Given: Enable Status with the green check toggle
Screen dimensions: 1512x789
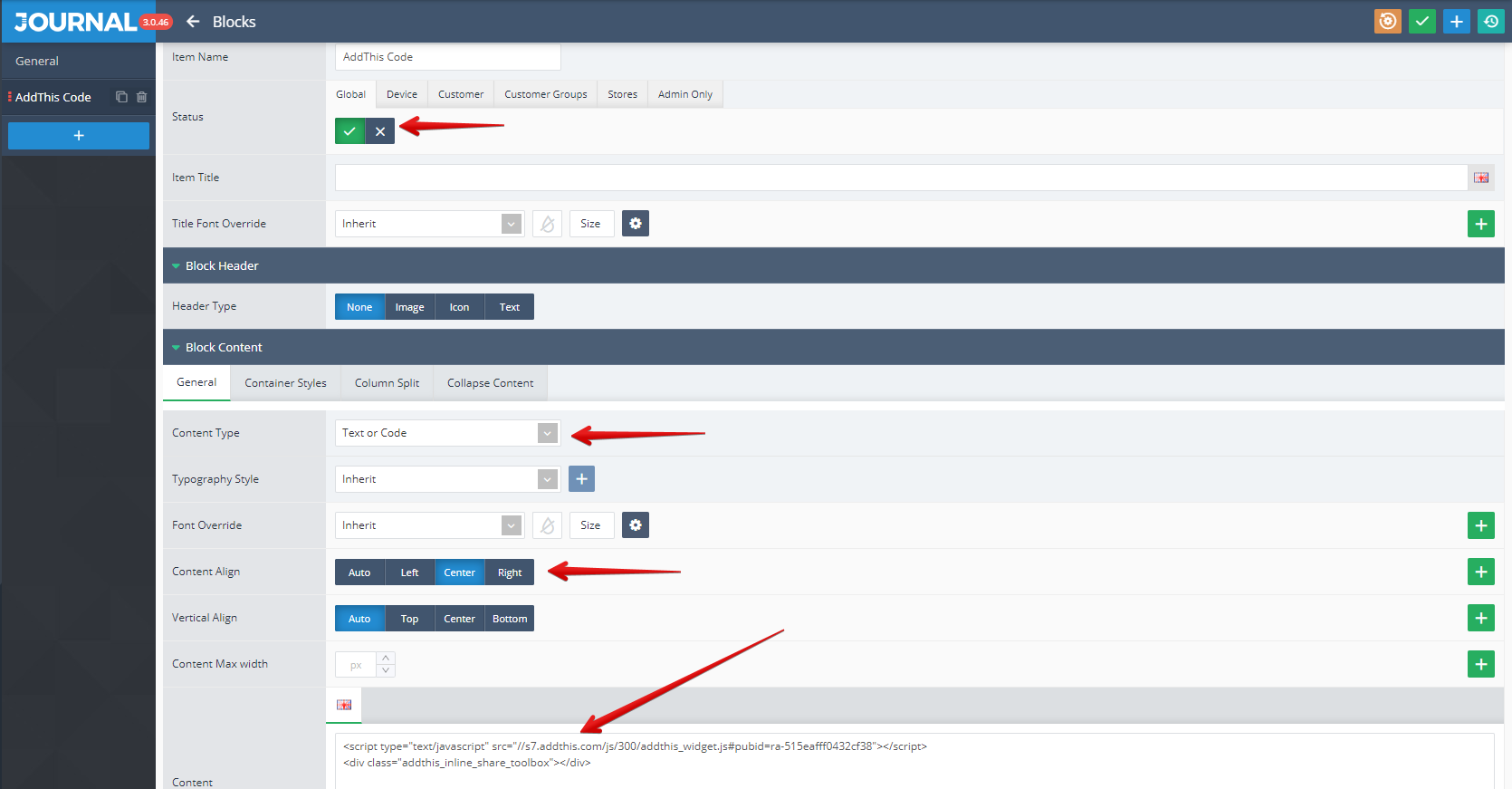Looking at the screenshot, I should pyautogui.click(x=349, y=131).
